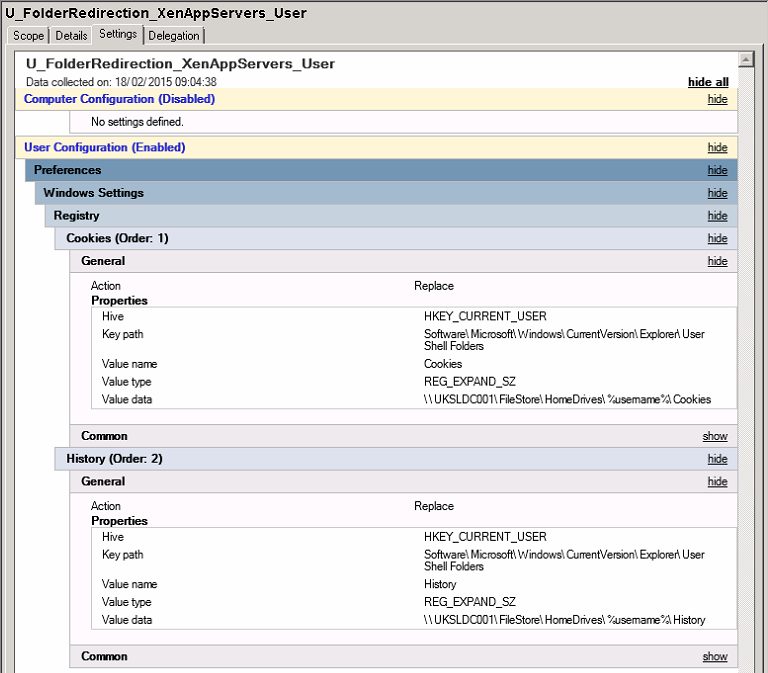Hide the User Configuration section
The height and width of the screenshot is (673, 768).
pos(717,148)
